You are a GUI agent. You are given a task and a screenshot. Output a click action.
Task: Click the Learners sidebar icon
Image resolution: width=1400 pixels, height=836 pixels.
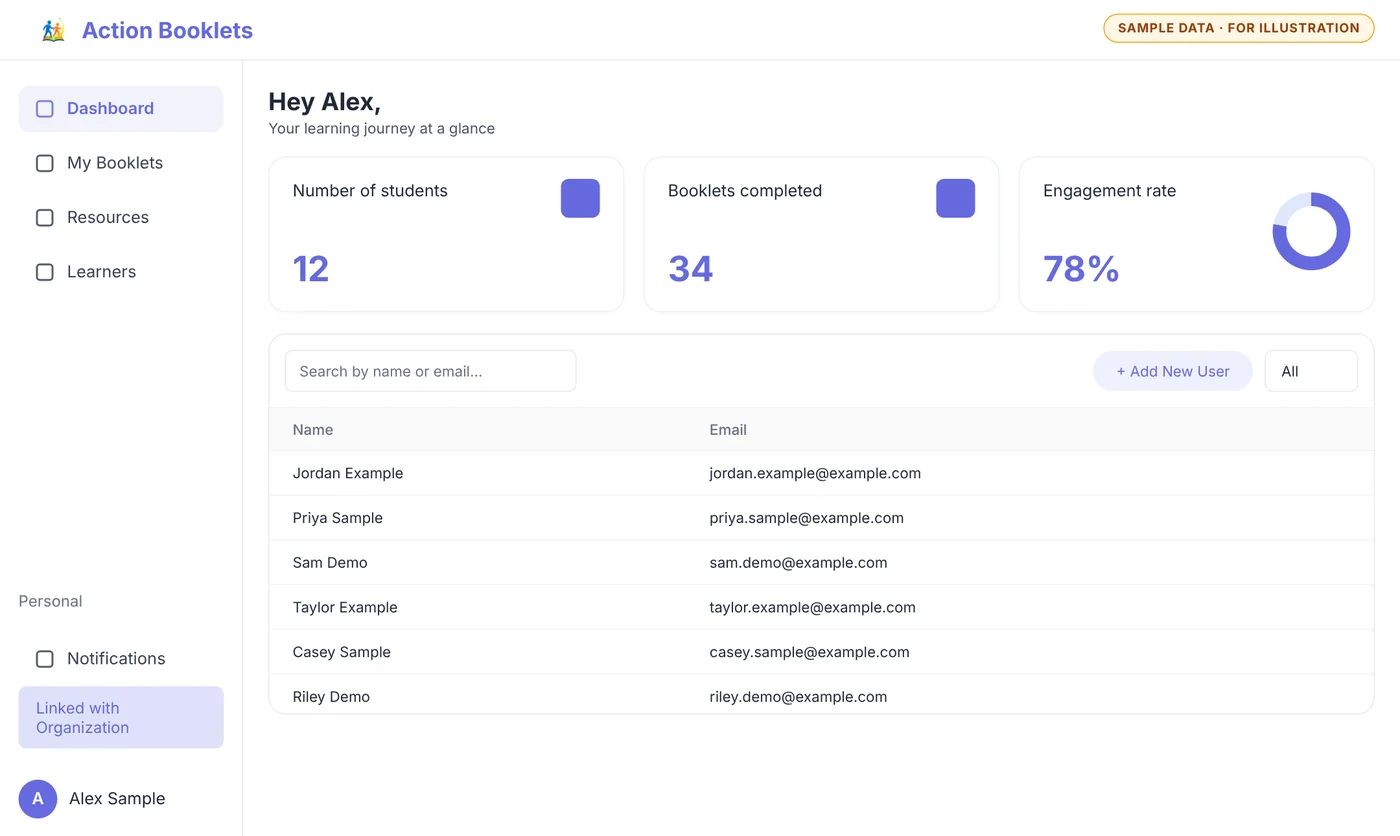pos(45,272)
